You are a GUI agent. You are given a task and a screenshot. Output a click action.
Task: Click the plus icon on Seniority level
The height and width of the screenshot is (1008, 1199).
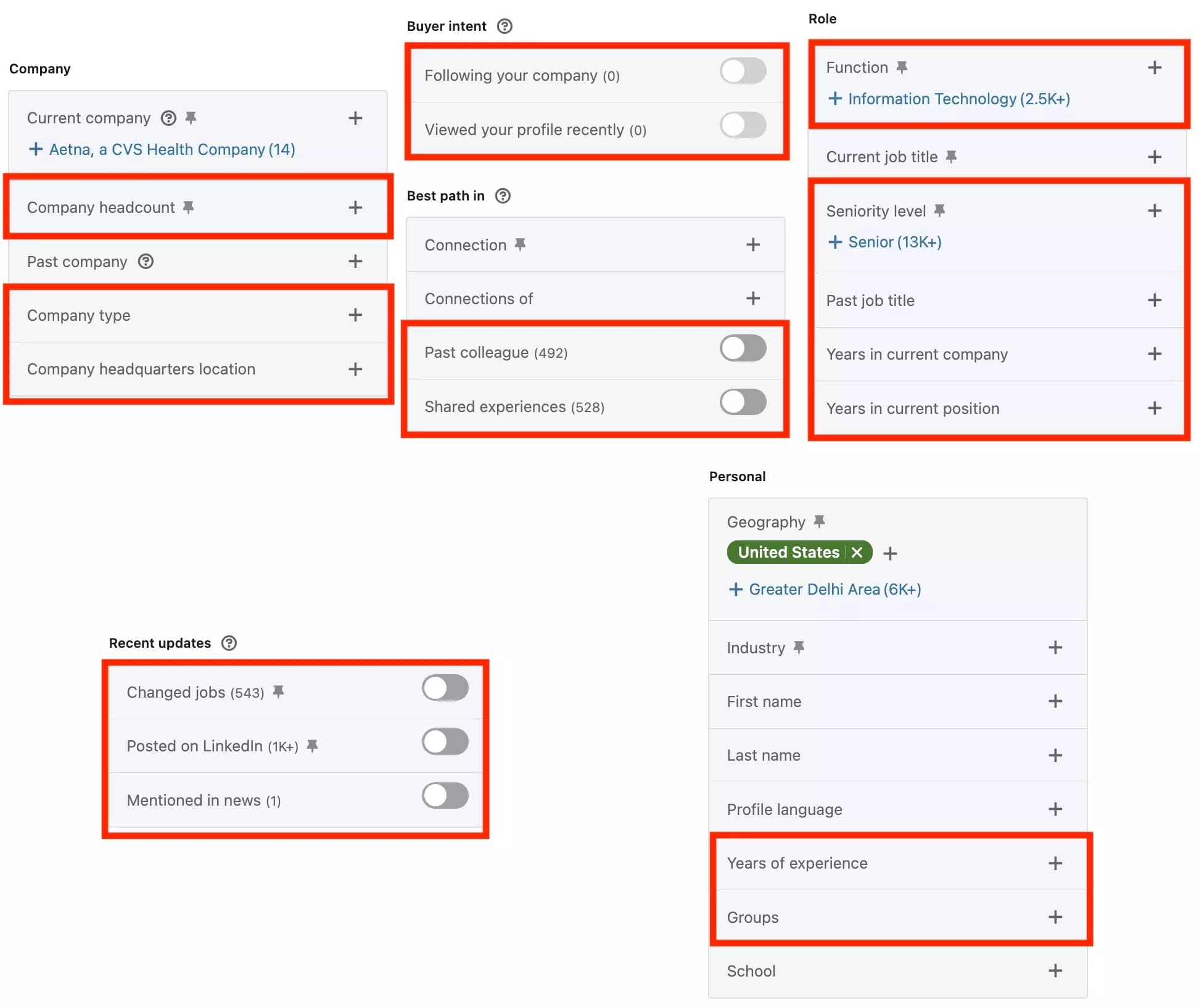point(1154,210)
